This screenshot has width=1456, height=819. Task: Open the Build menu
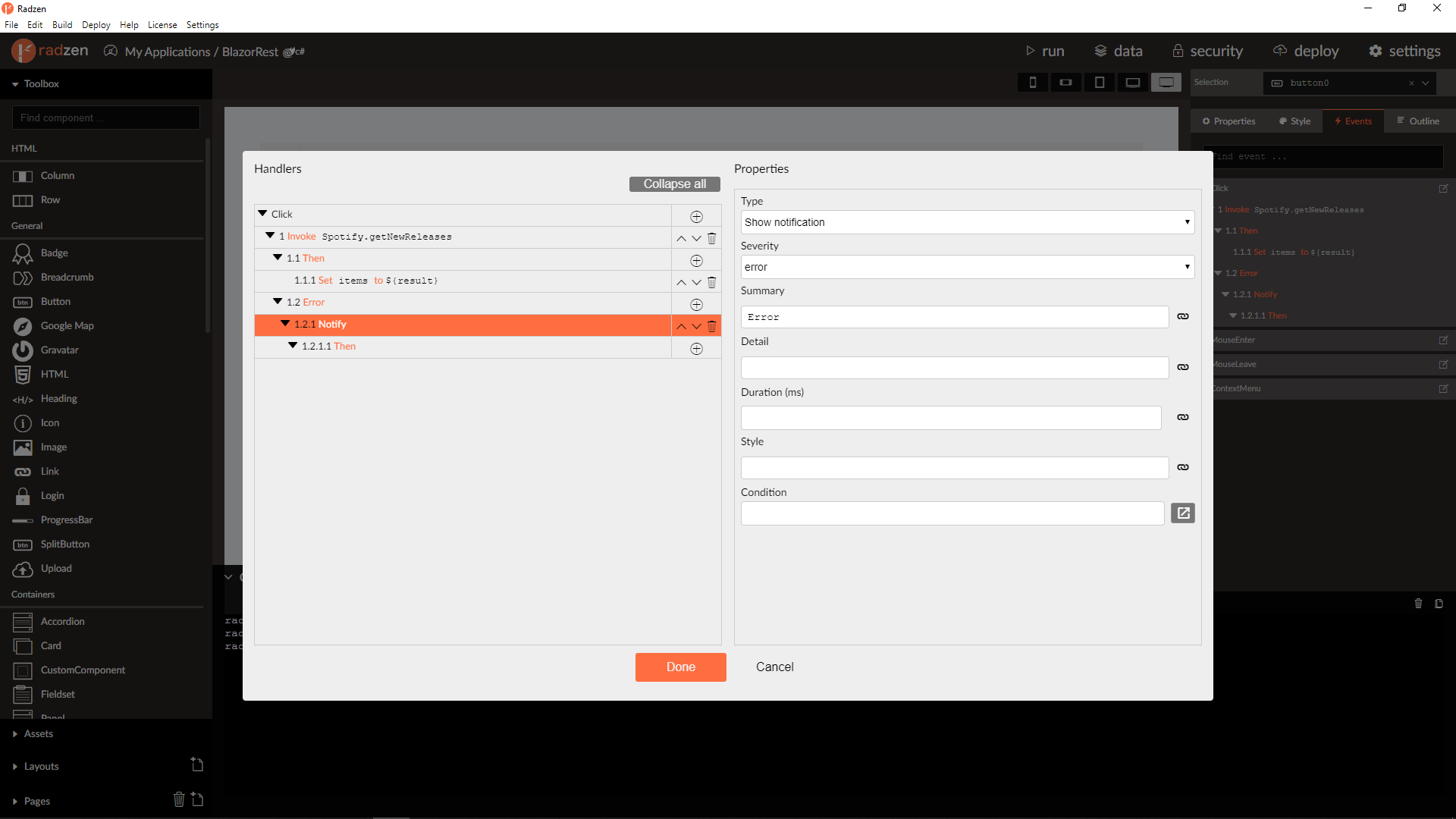click(62, 25)
